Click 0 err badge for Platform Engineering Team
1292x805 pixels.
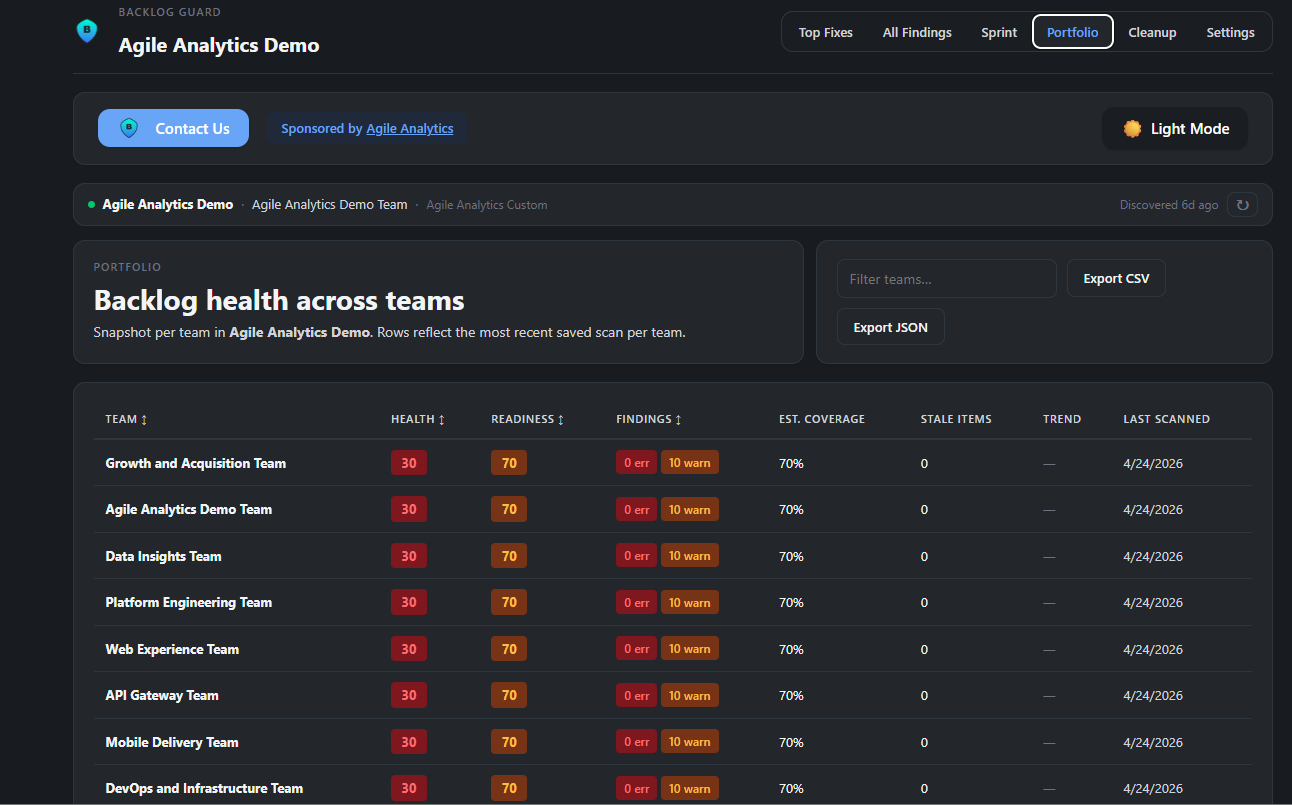click(x=637, y=602)
